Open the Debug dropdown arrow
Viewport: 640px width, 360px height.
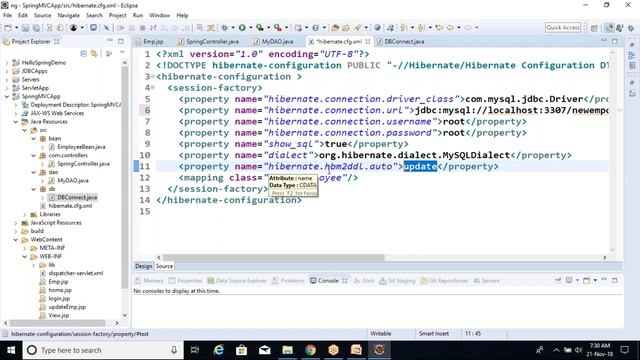pos(232,28)
